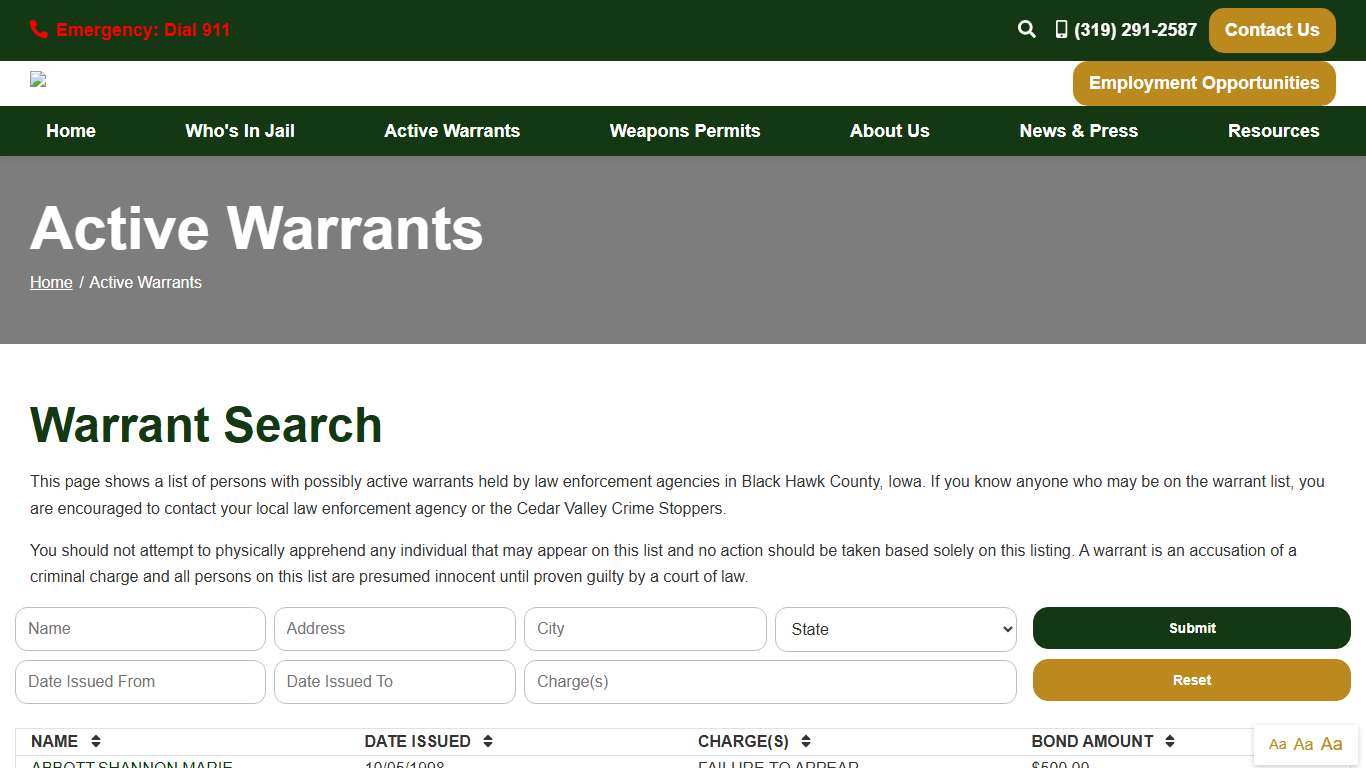This screenshot has height=768, width=1366.
Task: Submit the warrant search
Action: pyautogui.click(x=1191, y=628)
